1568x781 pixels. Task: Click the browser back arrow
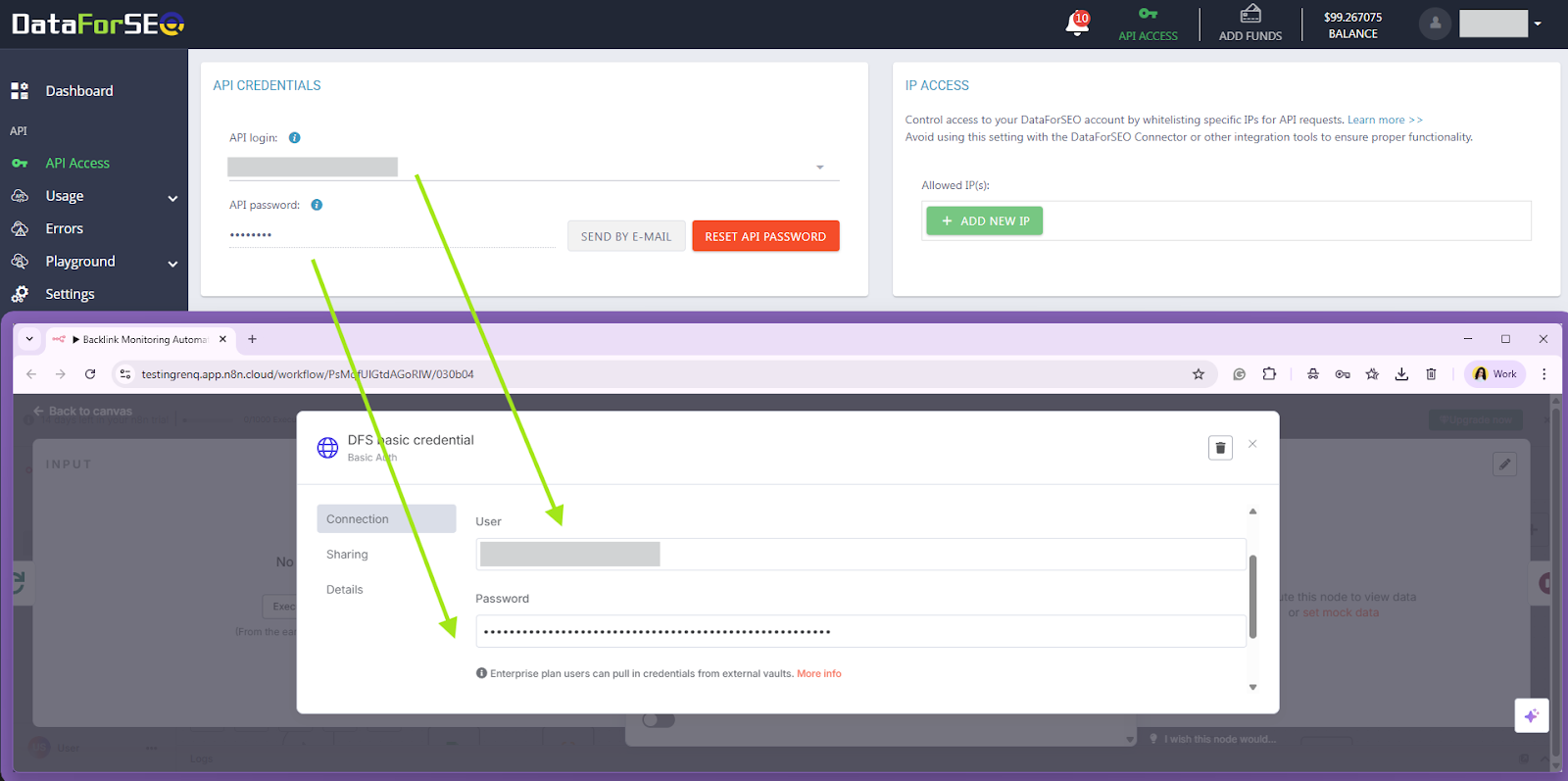click(31, 374)
